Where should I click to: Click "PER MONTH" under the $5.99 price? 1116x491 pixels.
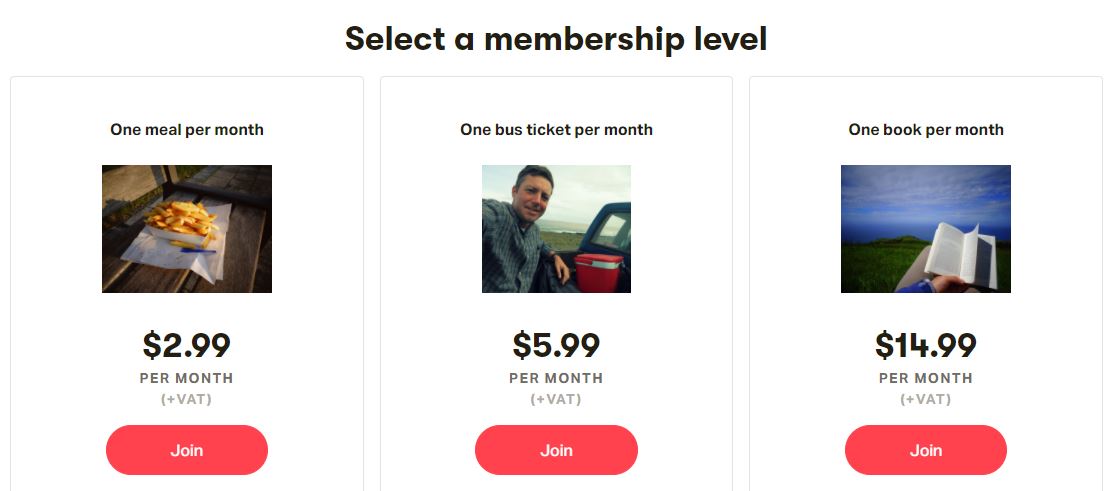556,378
